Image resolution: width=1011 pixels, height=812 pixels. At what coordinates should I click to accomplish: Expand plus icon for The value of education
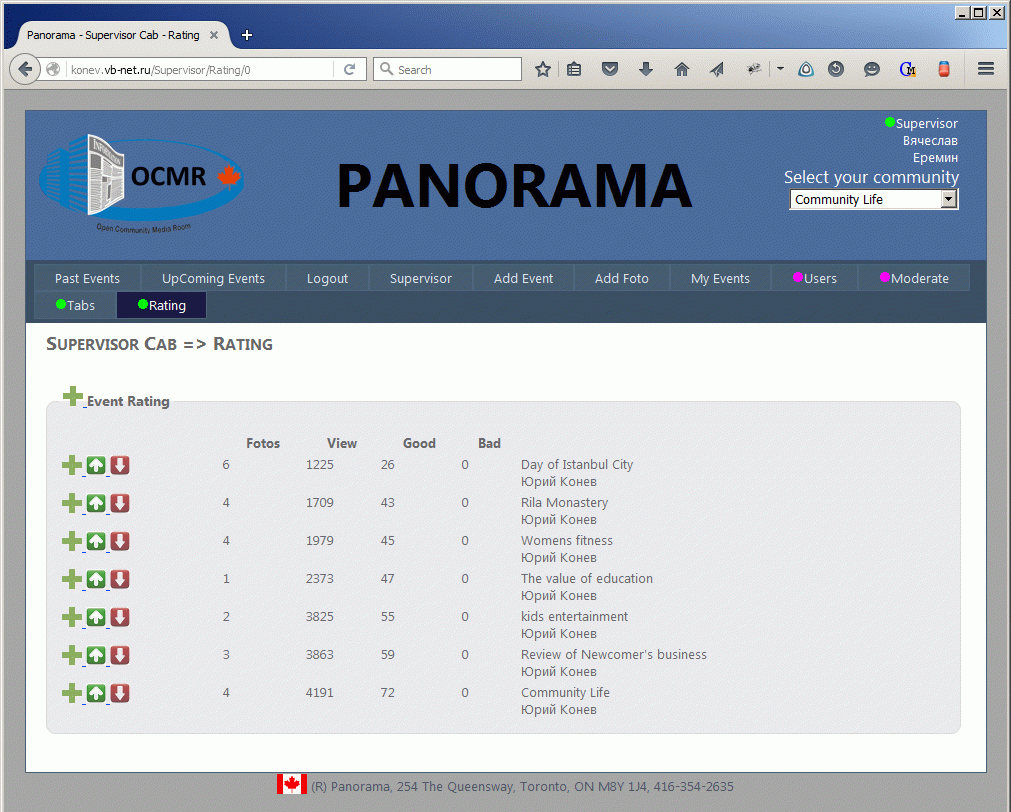(72, 579)
